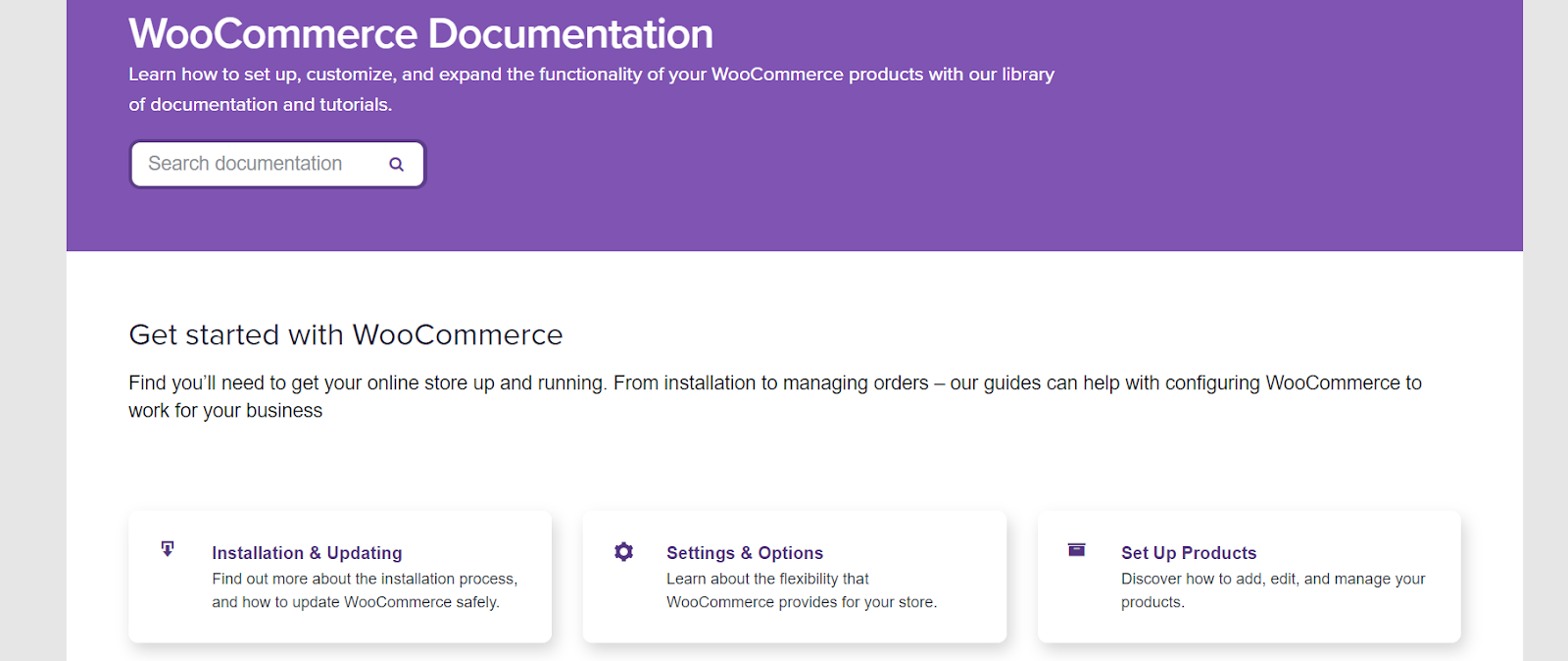The width and height of the screenshot is (1568, 661).
Task: Click the Set Up Products box icon
Action: click(x=1076, y=550)
